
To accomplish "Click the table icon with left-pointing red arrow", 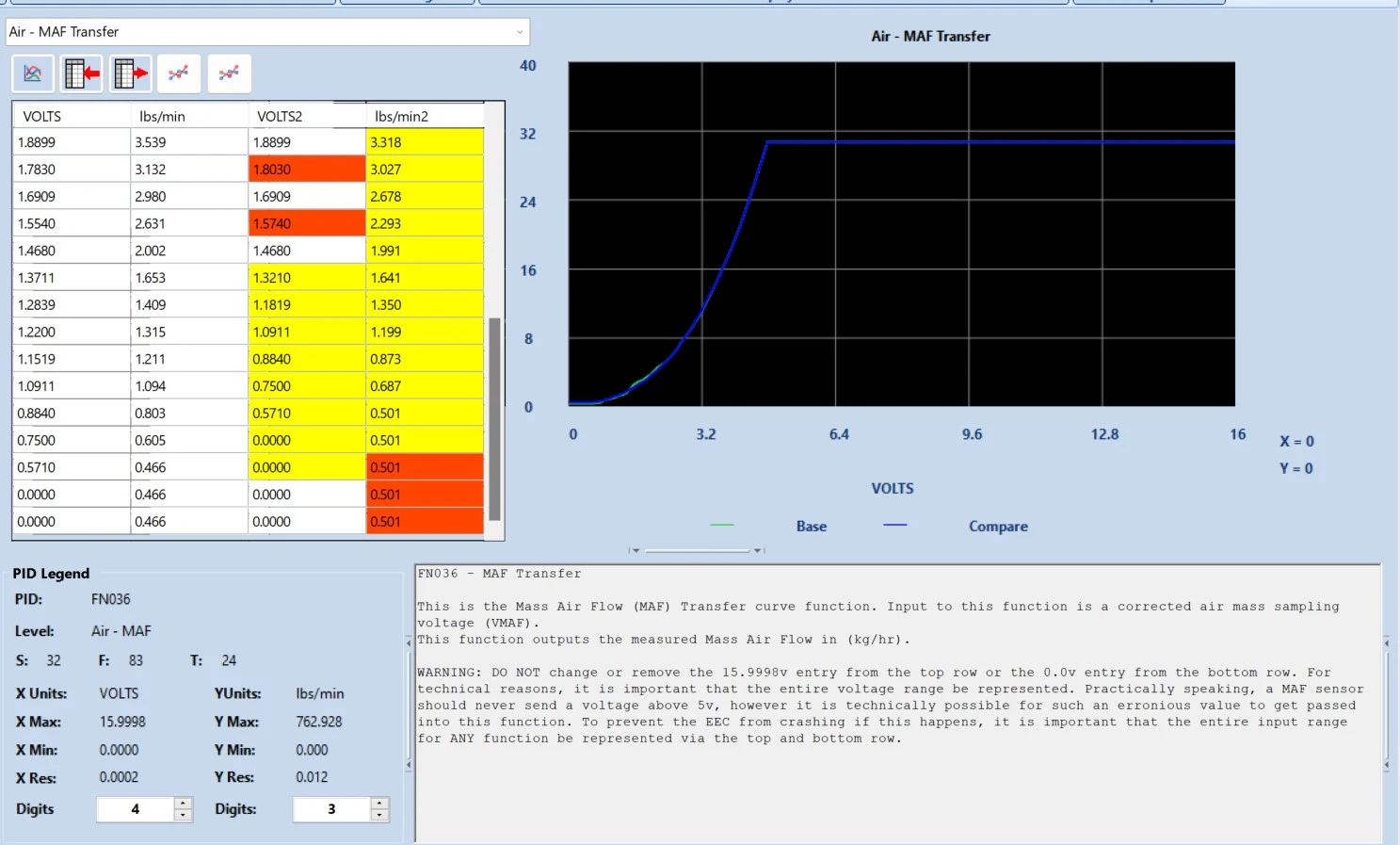I will pos(82,73).
